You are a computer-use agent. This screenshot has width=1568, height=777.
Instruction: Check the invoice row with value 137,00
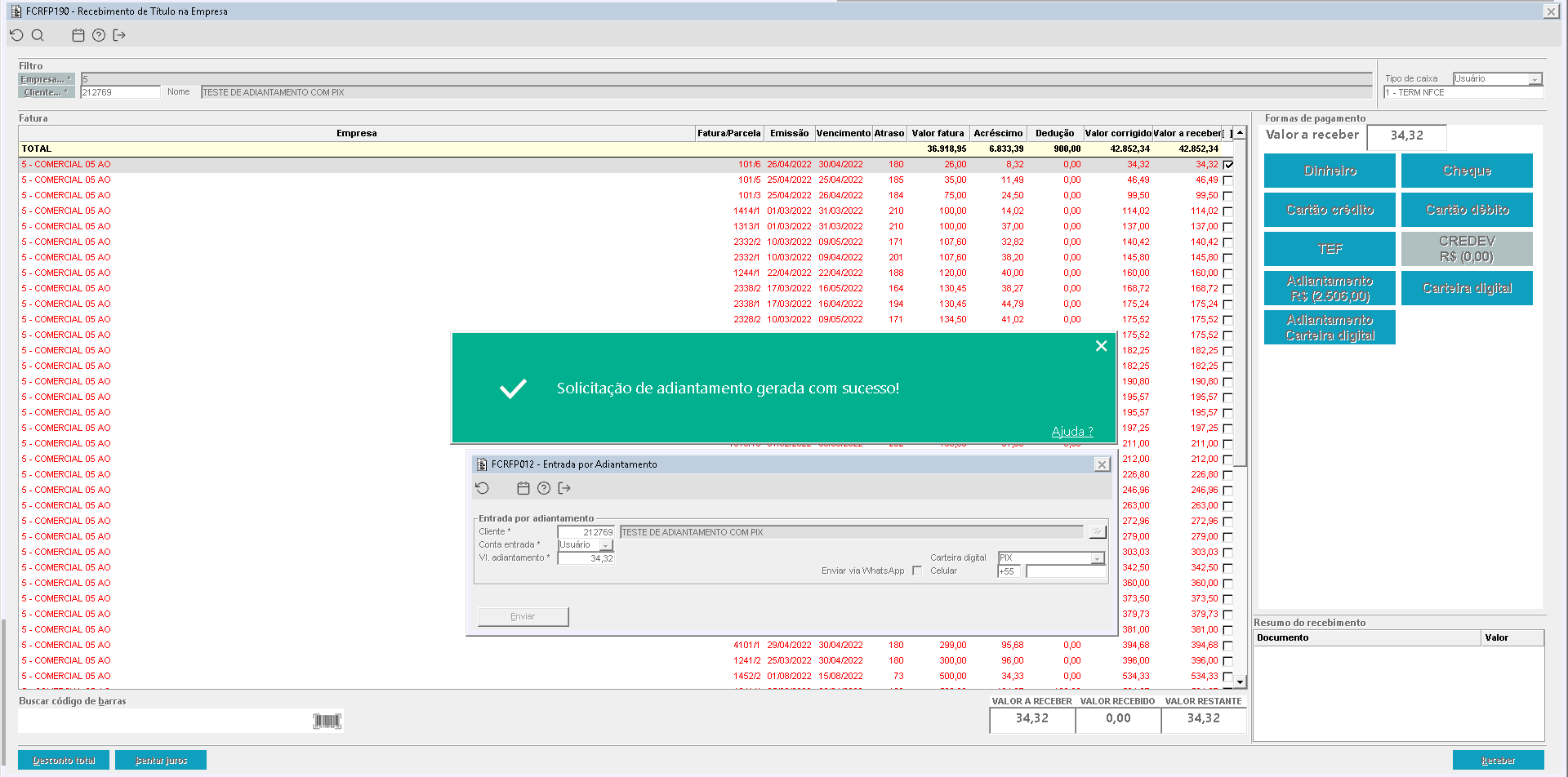coord(1228,227)
